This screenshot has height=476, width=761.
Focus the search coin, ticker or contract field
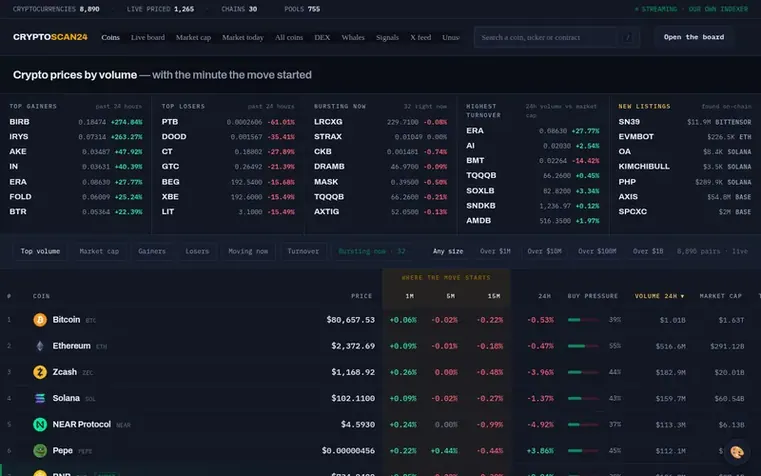click(557, 37)
